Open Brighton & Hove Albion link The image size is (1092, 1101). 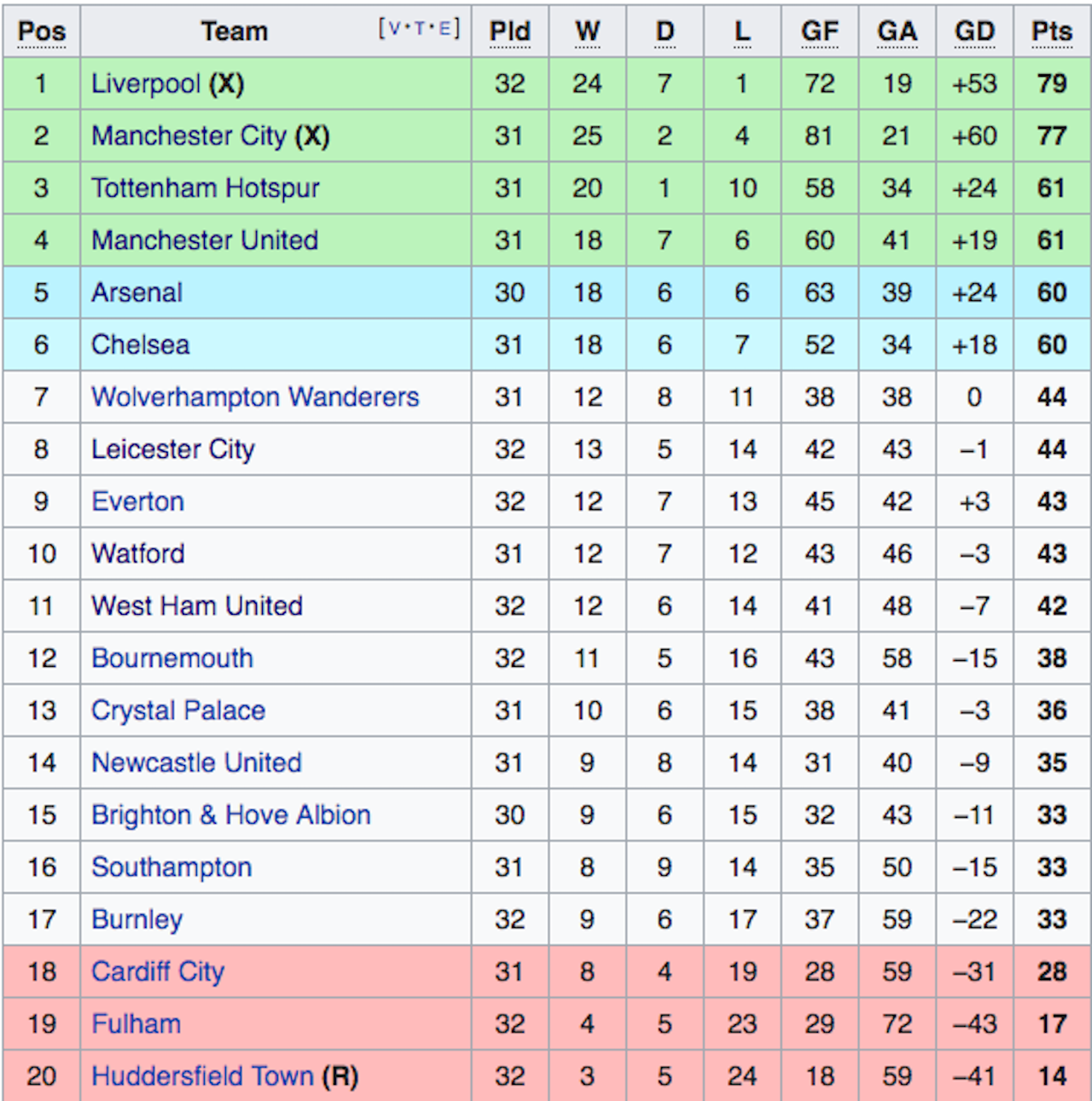[x=231, y=814]
